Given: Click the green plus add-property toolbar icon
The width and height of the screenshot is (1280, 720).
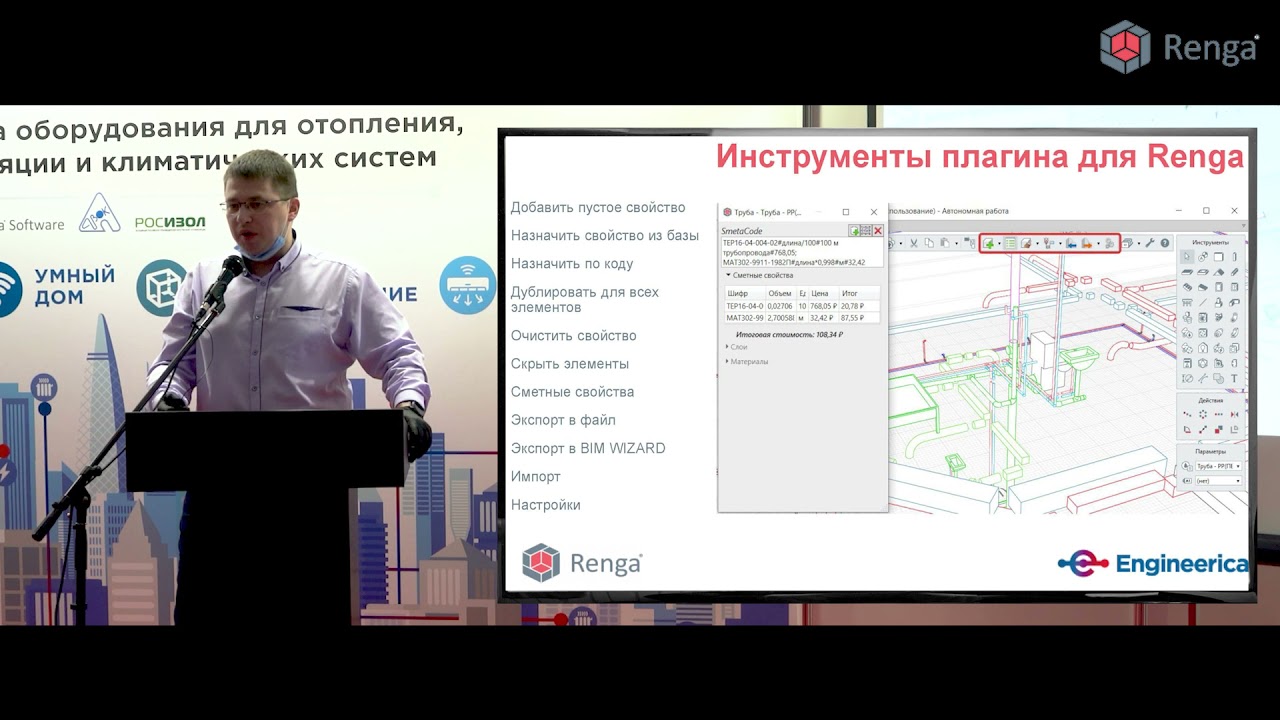Looking at the screenshot, I should [988, 243].
